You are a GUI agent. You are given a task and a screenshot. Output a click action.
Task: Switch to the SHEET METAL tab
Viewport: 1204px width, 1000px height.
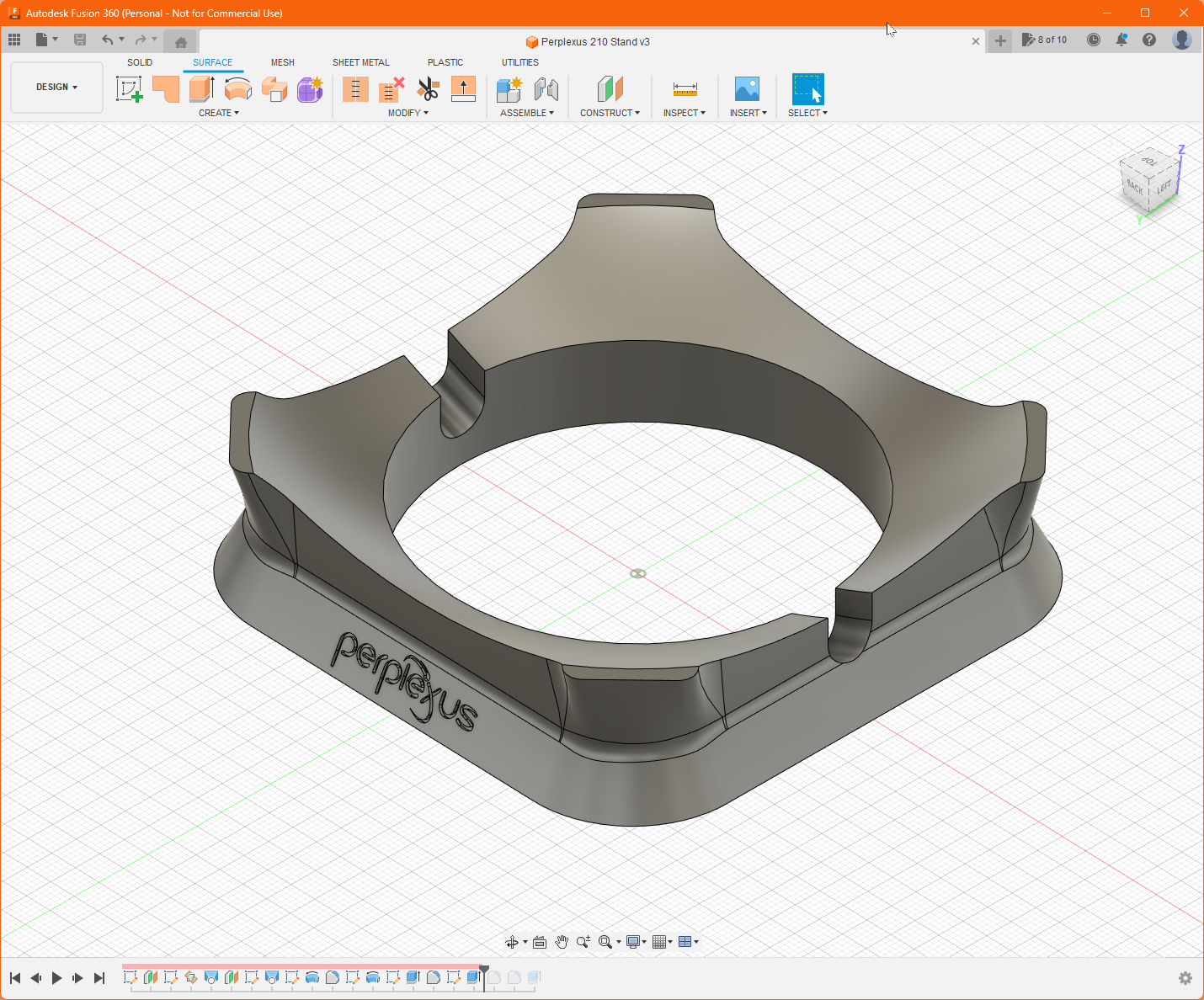click(x=360, y=62)
